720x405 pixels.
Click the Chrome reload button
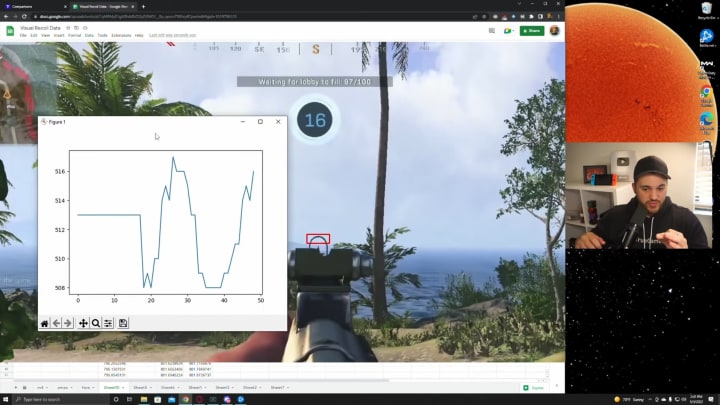pos(24,17)
